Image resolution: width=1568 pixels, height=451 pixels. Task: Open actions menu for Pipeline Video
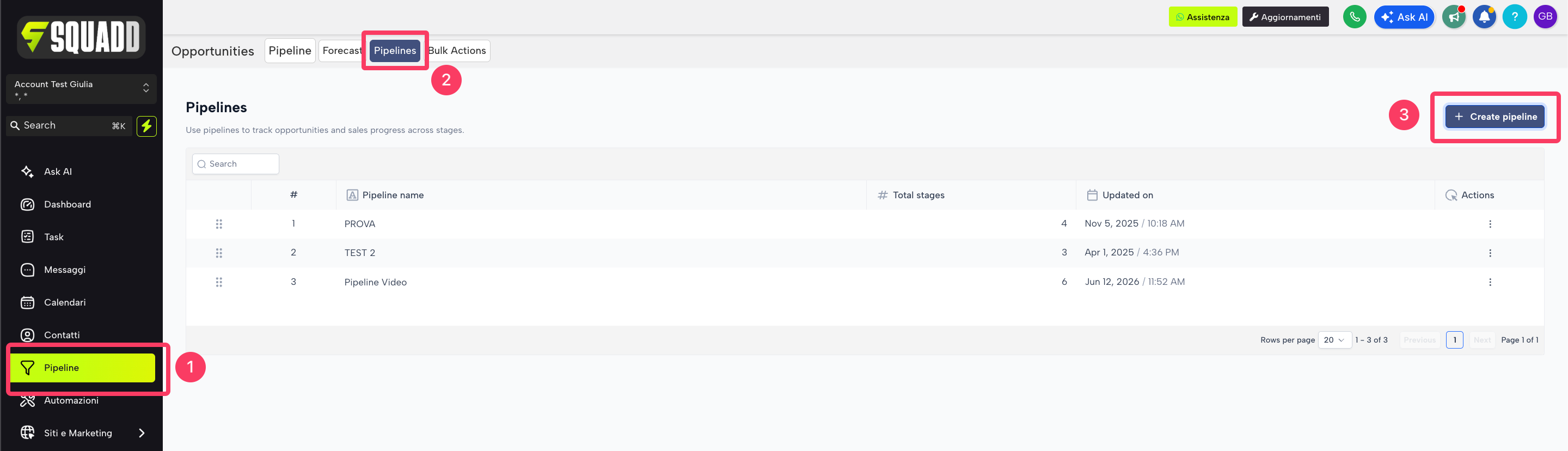click(1490, 282)
